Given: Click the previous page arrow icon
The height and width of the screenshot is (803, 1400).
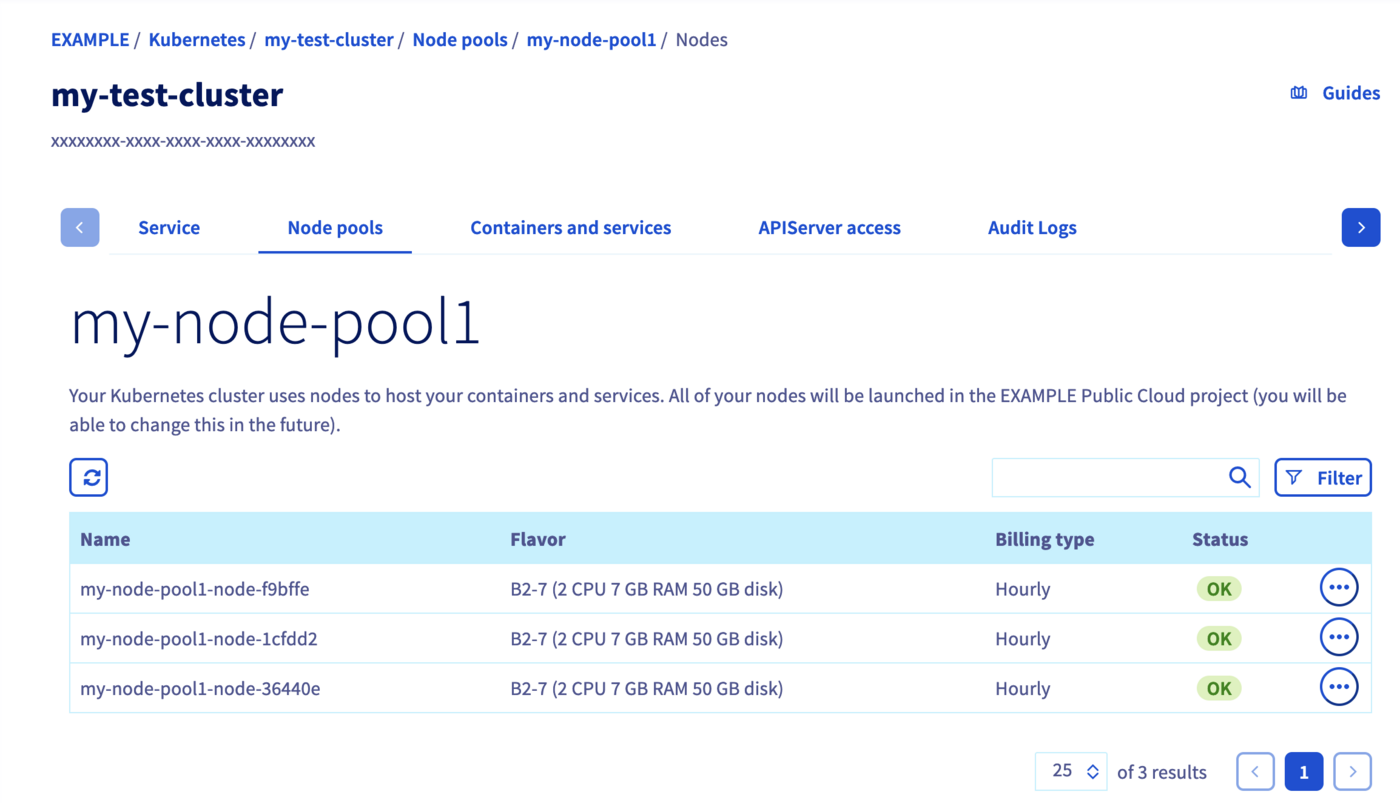Looking at the screenshot, I should [x=1255, y=770].
